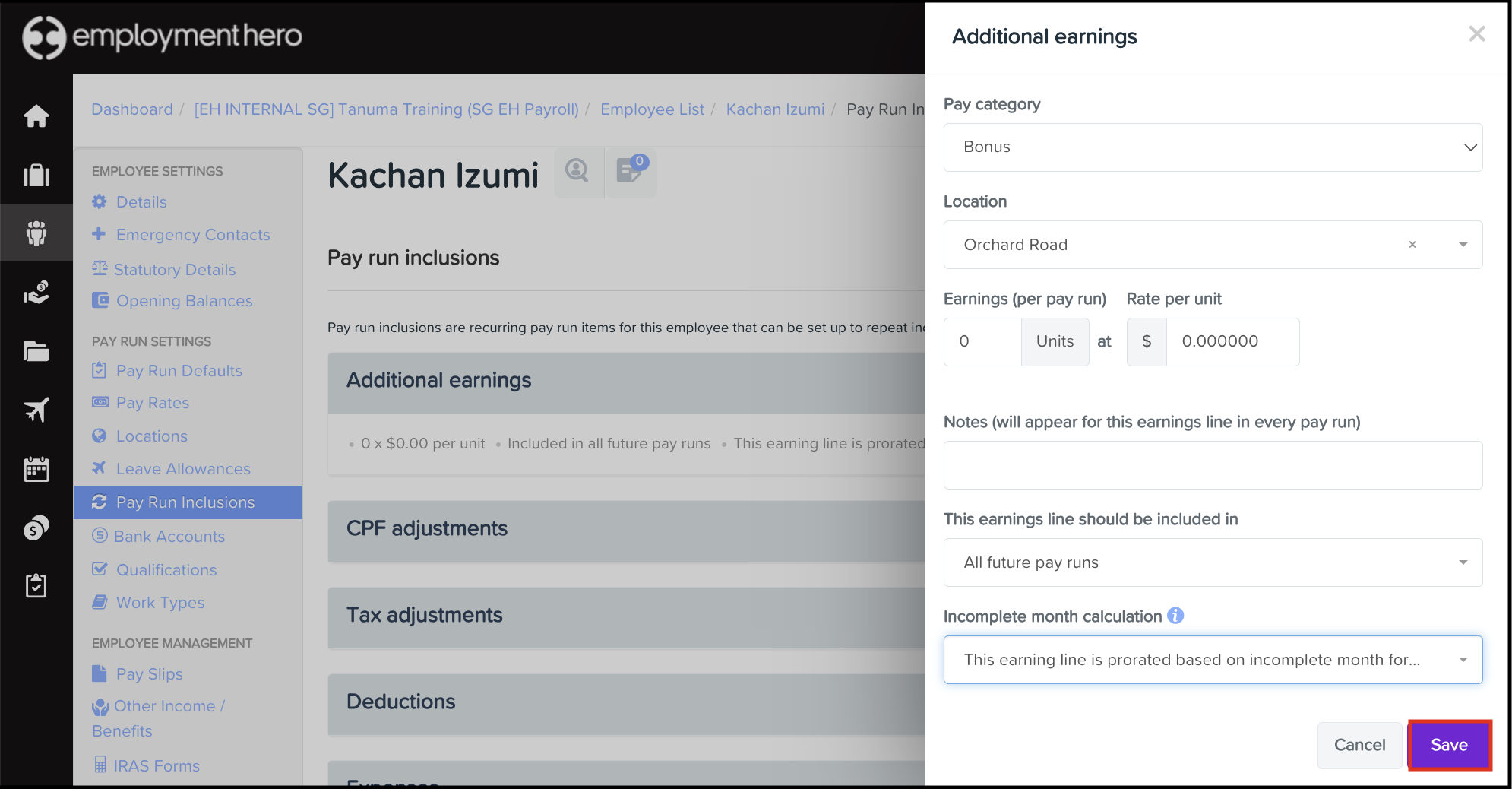Open the calendar icon in sidebar
The height and width of the screenshot is (789, 1512).
point(36,469)
